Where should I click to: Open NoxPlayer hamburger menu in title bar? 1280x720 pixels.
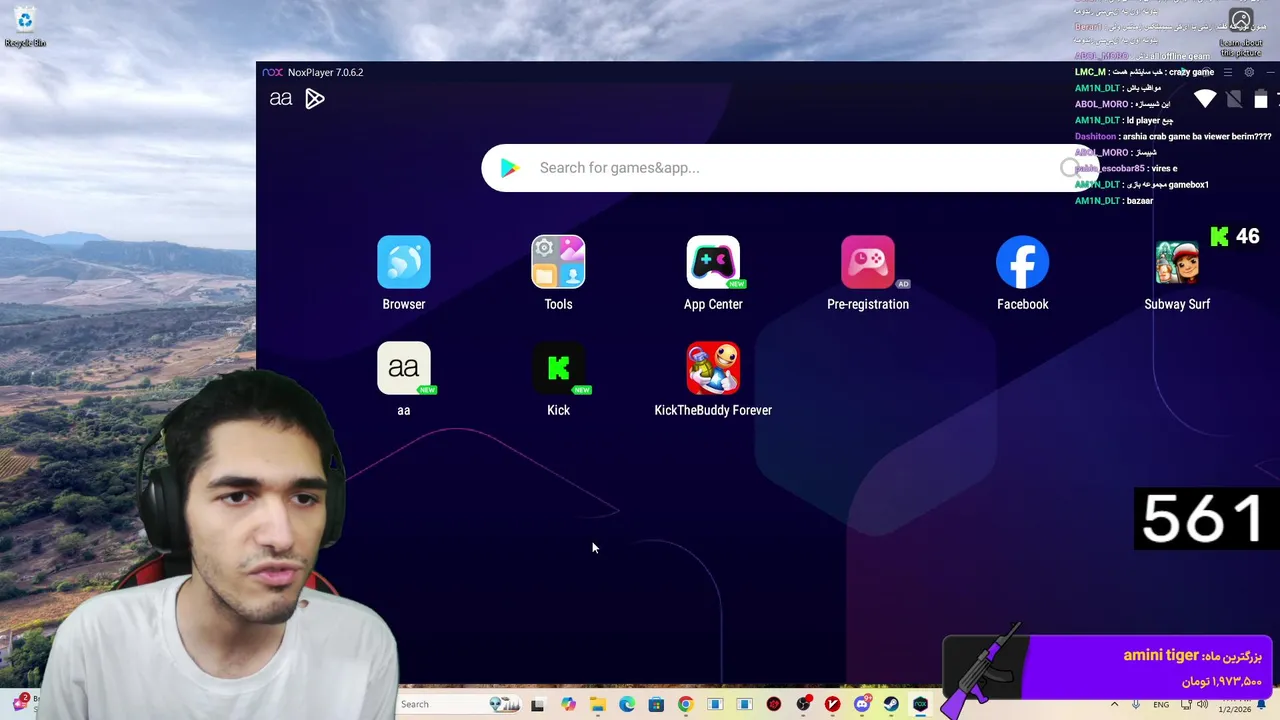coord(1228,72)
